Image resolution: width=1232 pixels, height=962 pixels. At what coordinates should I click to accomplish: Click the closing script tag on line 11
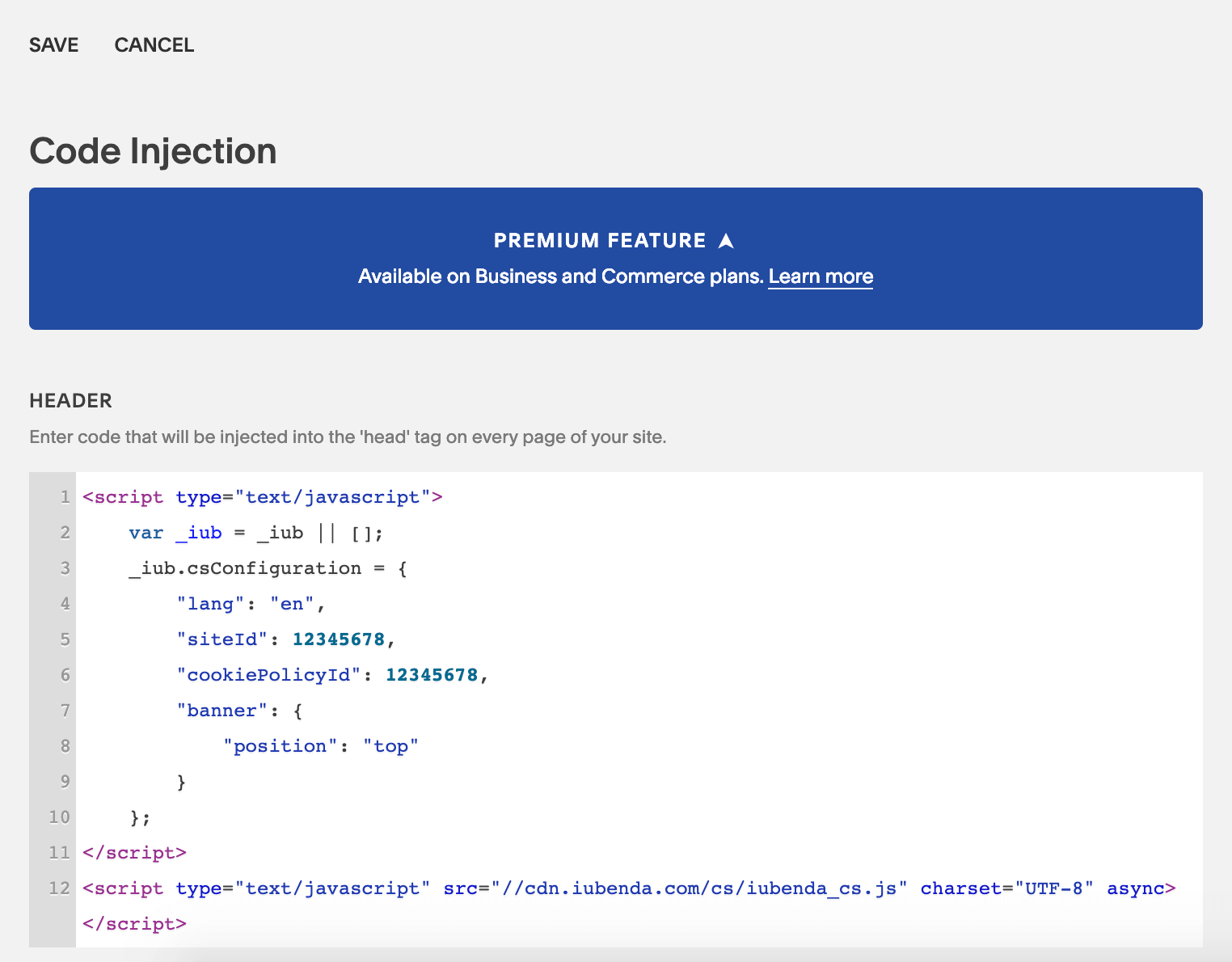pyautogui.click(x=134, y=853)
